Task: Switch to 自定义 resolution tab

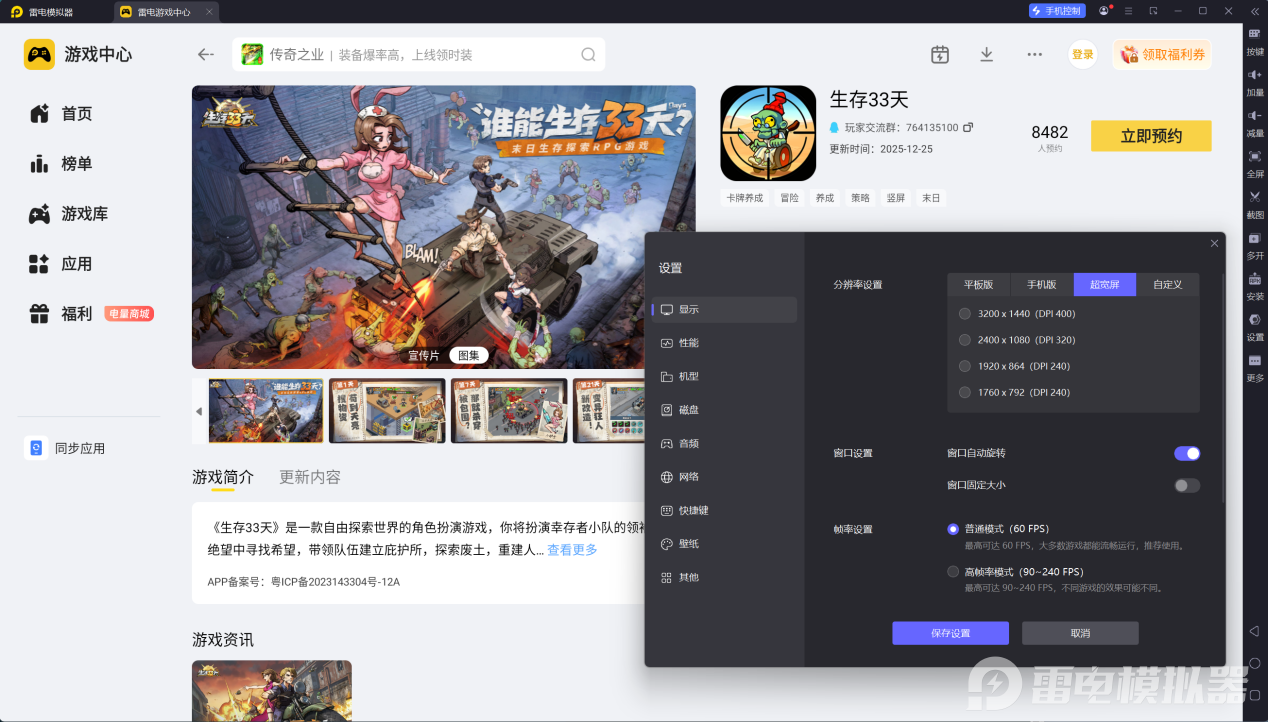Action: pos(1168,285)
